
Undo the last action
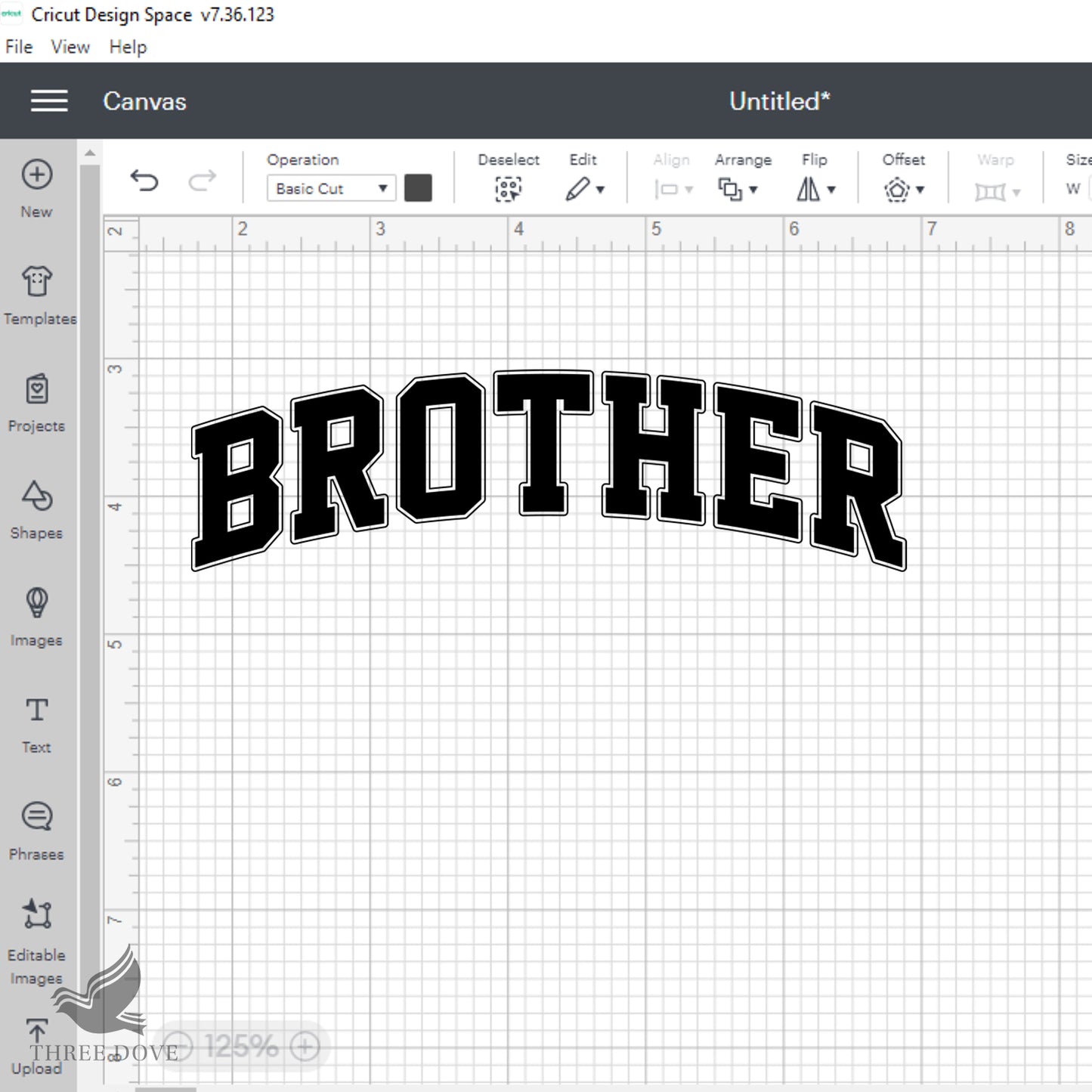tap(144, 181)
